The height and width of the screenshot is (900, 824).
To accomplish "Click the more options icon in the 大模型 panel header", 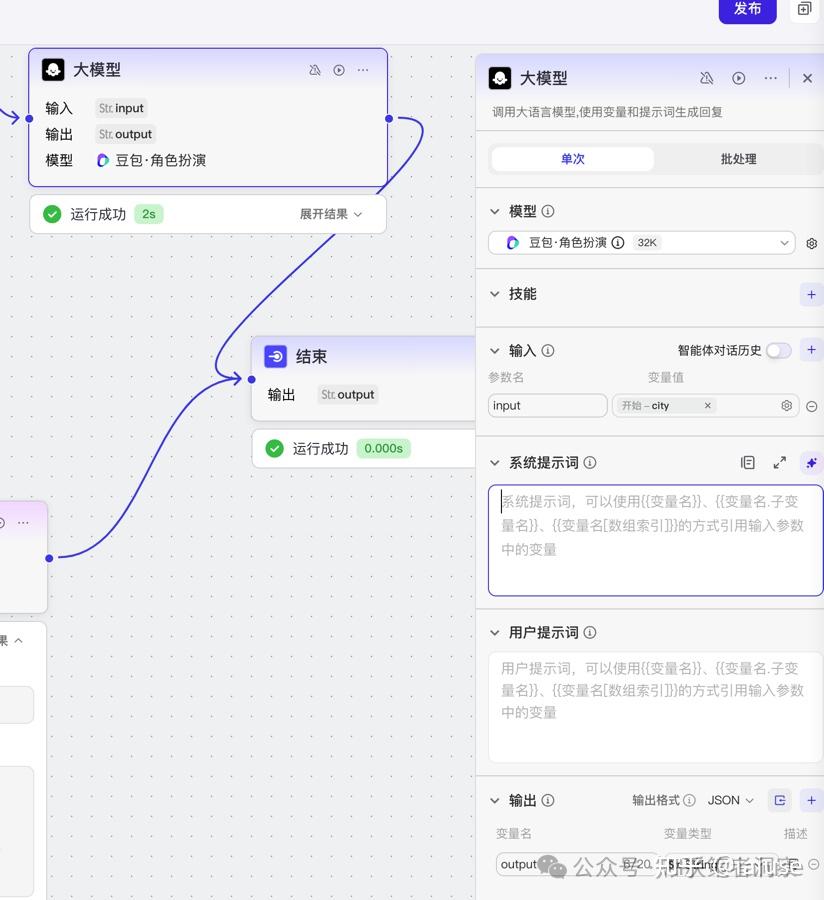I will pyautogui.click(x=770, y=77).
